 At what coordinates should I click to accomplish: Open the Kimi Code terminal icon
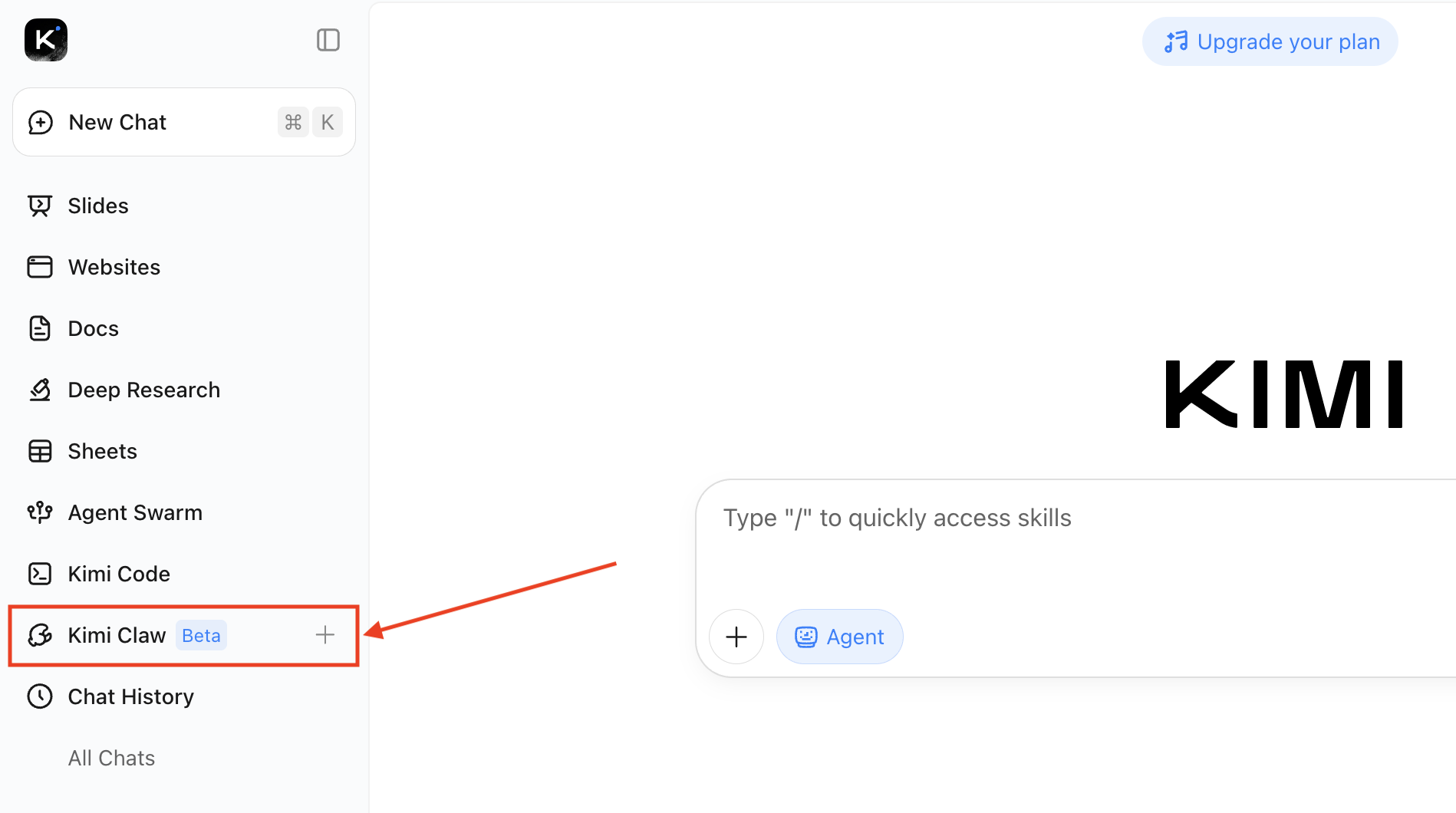(40, 574)
